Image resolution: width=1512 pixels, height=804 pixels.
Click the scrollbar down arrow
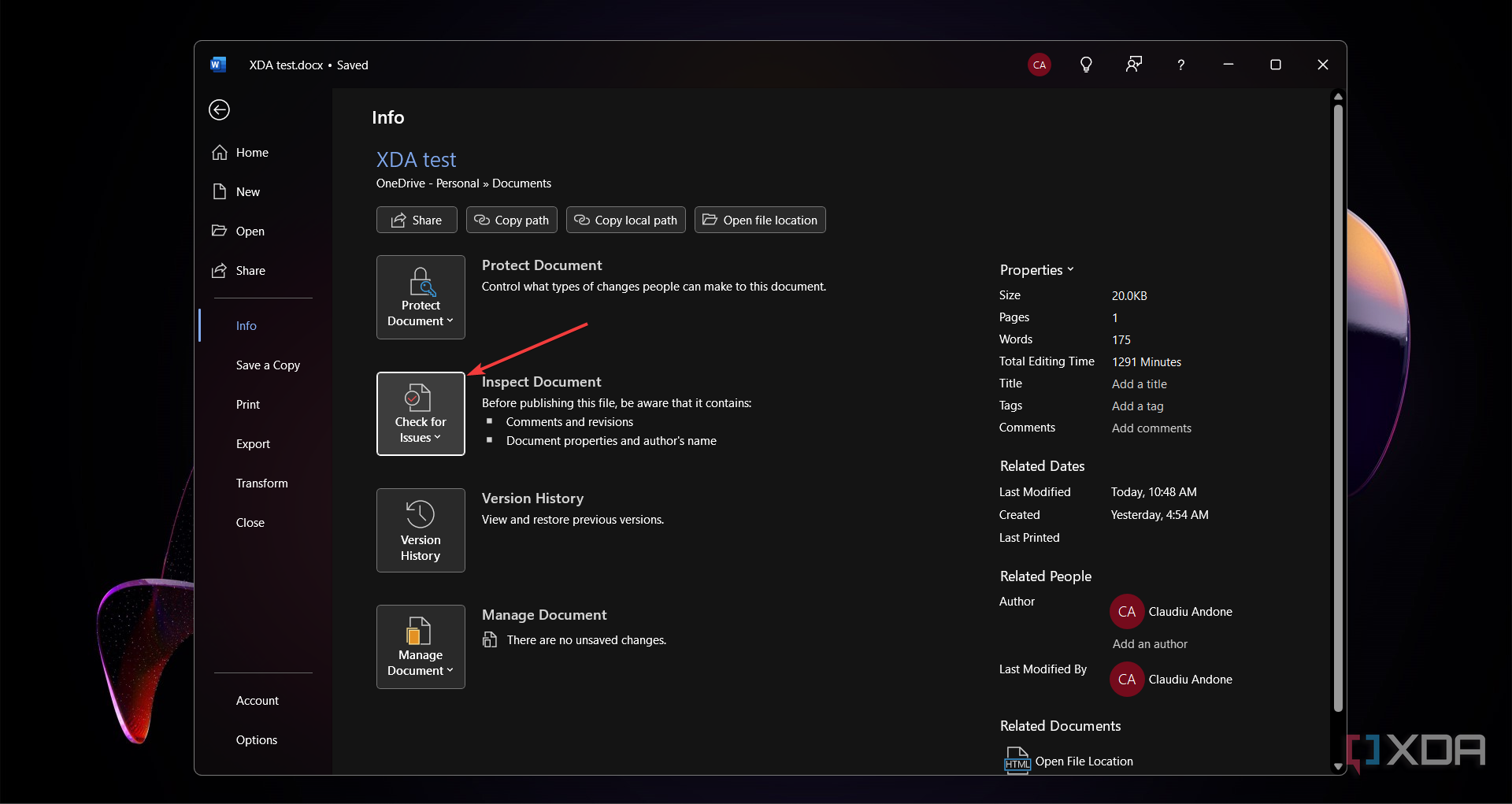[x=1338, y=766]
